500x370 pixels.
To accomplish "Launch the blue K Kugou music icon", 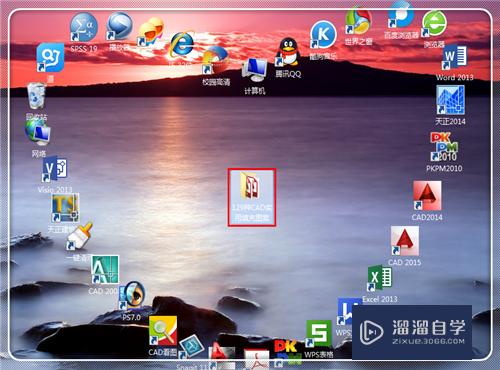I will point(323,34).
